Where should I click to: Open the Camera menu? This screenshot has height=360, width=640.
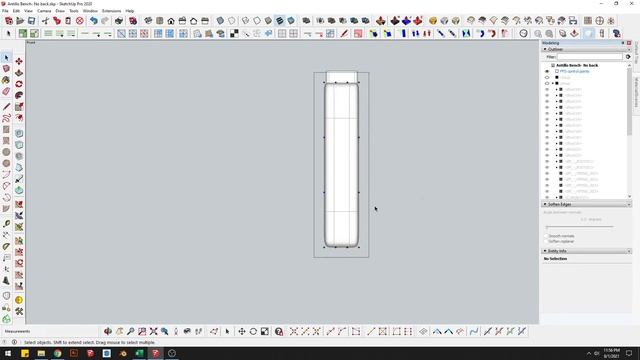(x=44, y=11)
